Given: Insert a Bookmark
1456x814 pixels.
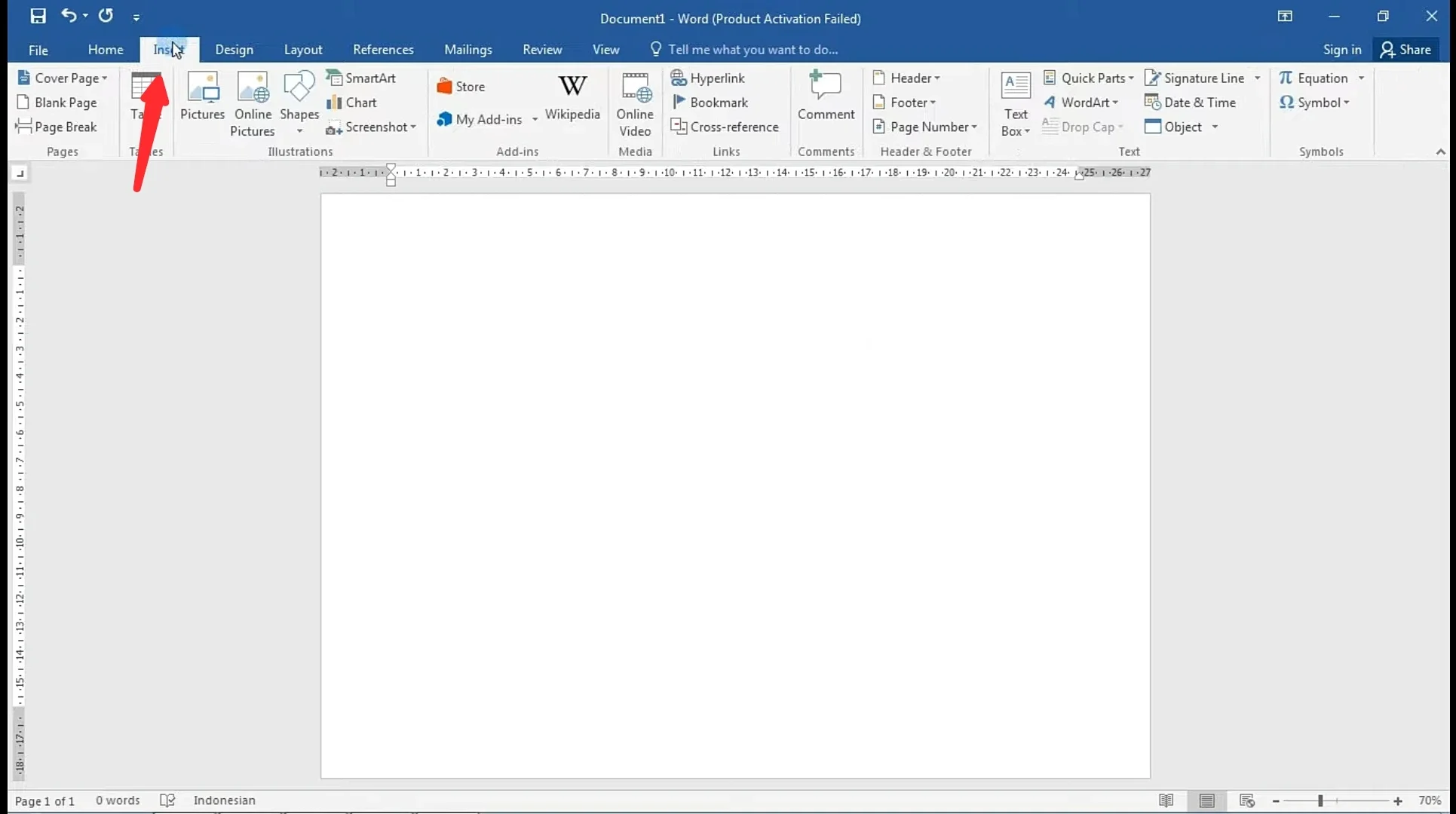Looking at the screenshot, I should [710, 103].
